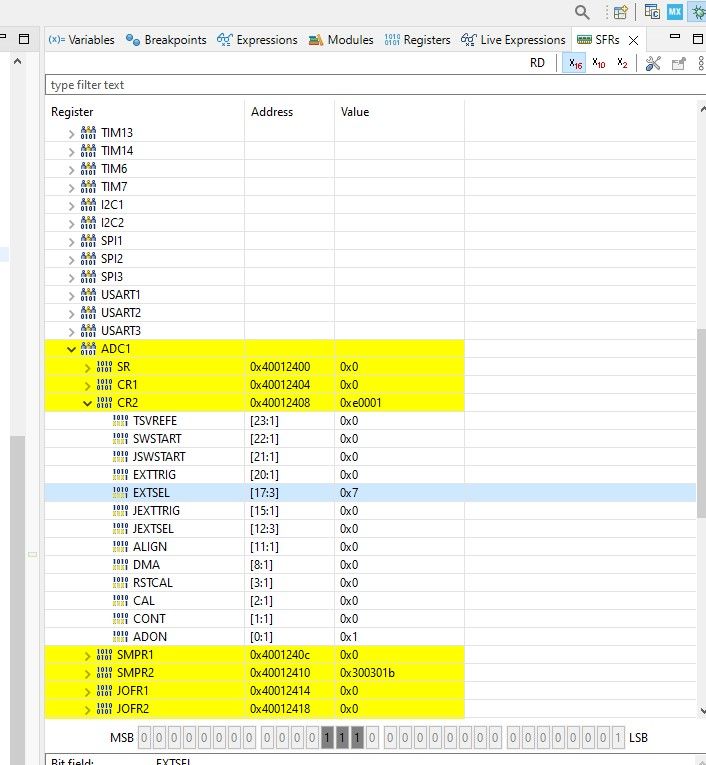Click the address 0x40012418

280,709
